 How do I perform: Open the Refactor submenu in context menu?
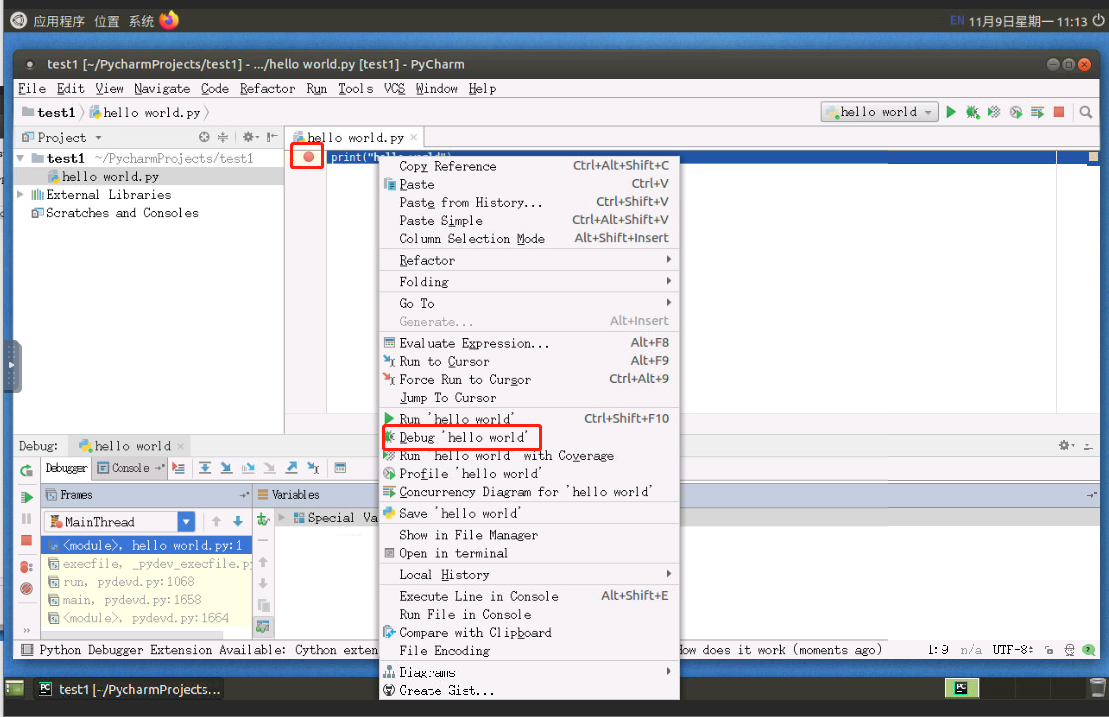coord(529,260)
